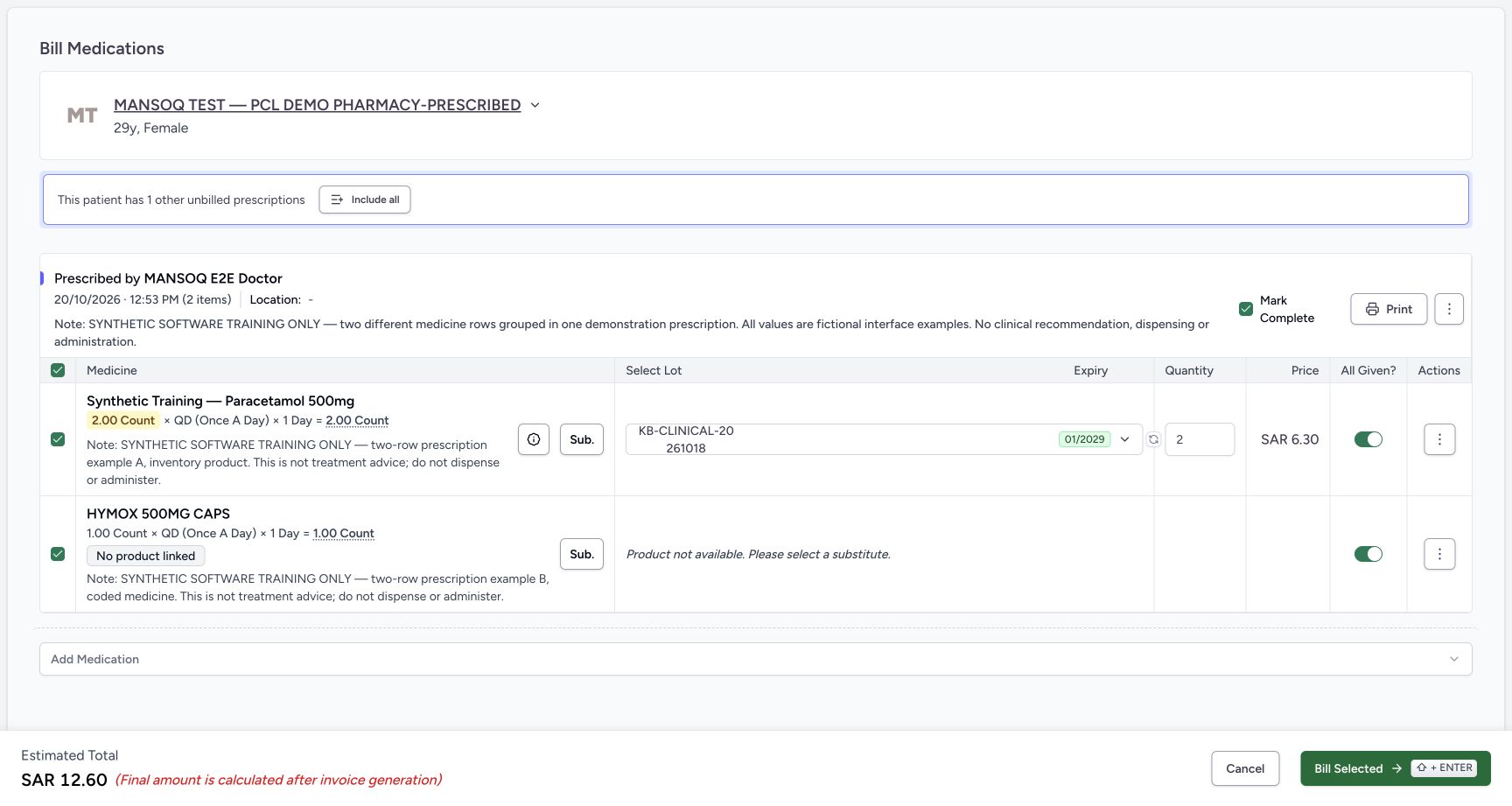Image resolution: width=1512 pixels, height=806 pixels.
Task: Click SAR 12.60 estimated total
Action: click(64, 780)
